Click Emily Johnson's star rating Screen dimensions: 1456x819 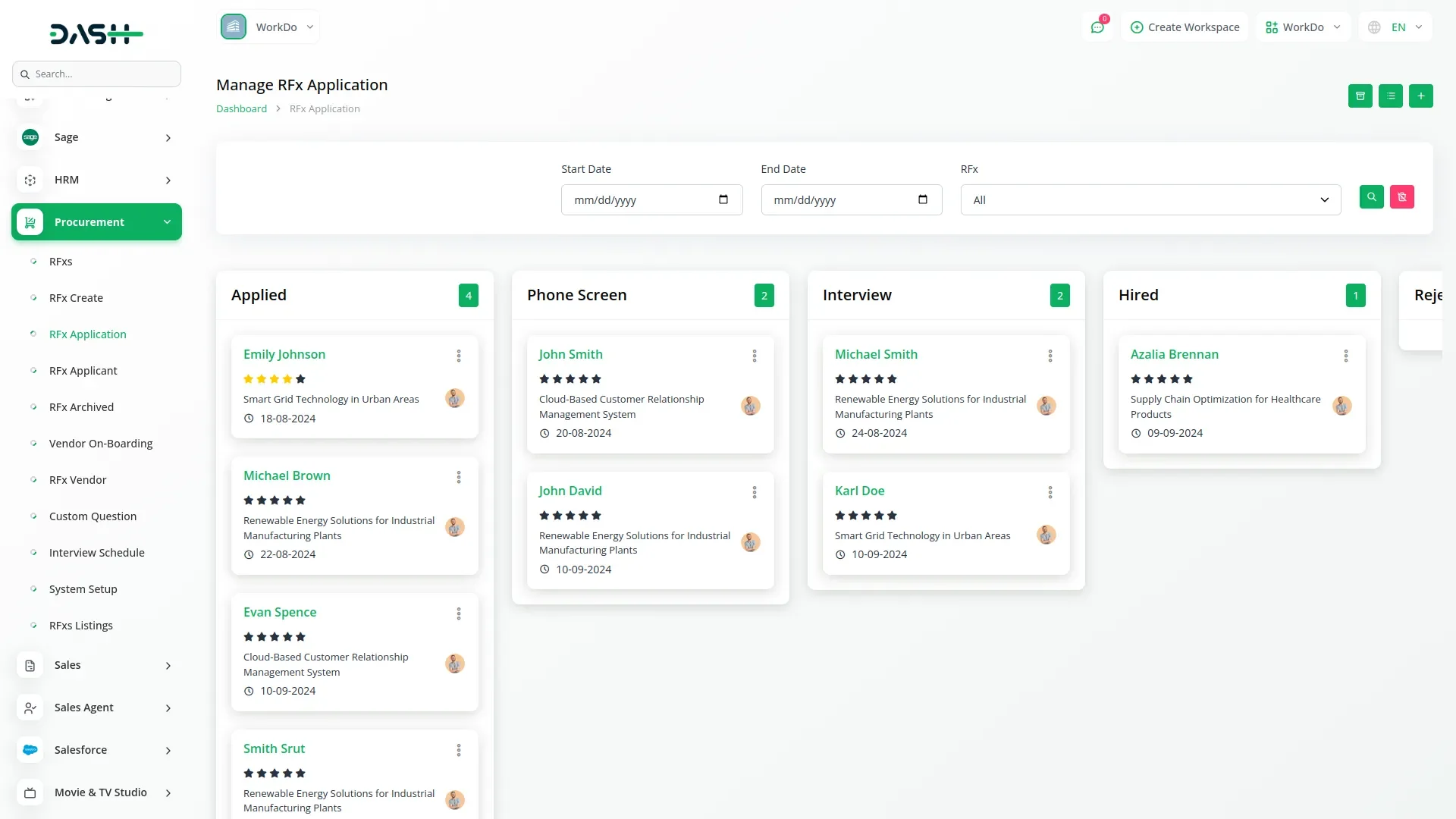(274, 379)
